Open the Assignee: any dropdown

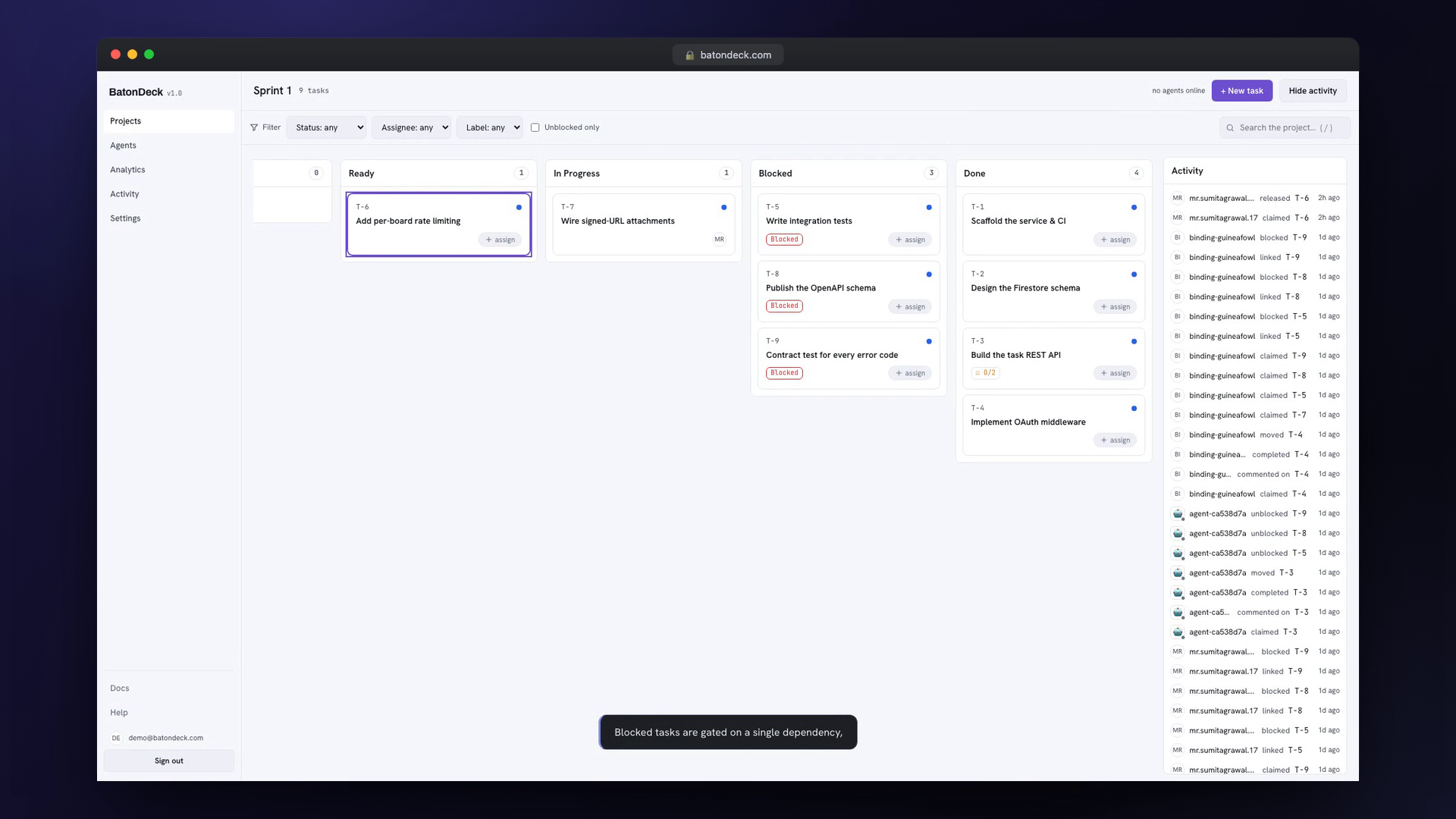(x=412, y=127)
